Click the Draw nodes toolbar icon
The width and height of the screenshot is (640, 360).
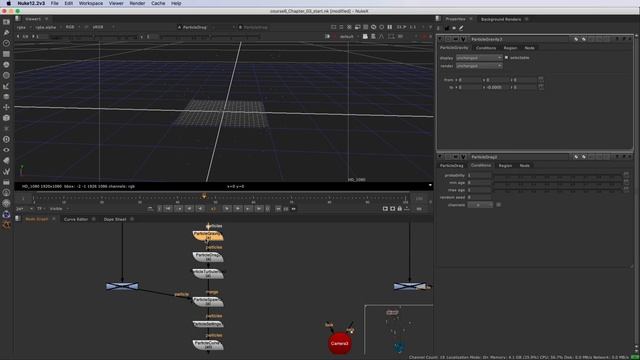point(6,32)
